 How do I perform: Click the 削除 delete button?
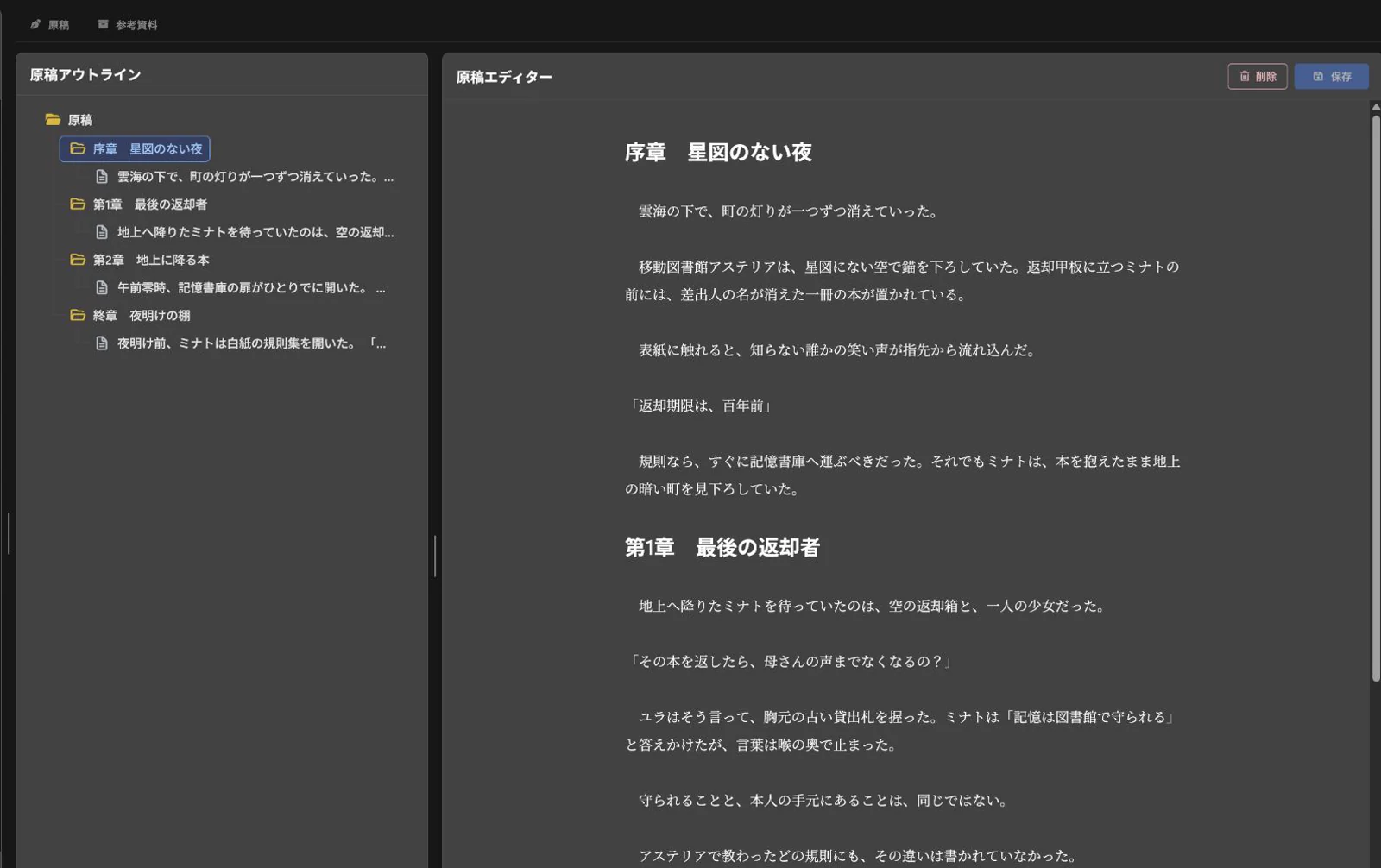pyautogui.click(x=1258, y=76)
